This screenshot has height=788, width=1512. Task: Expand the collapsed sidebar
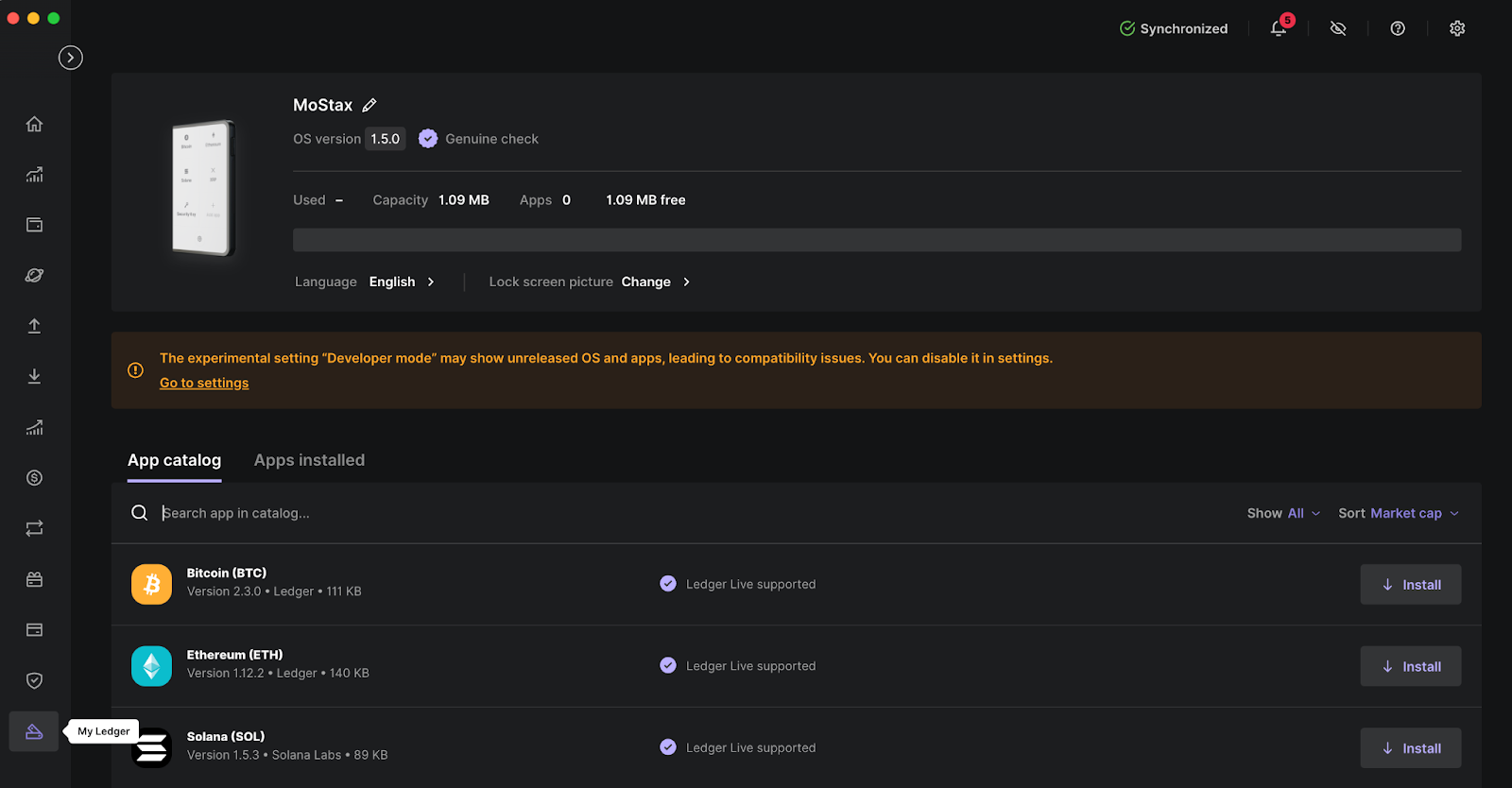pyautogui.click(x=70, y=58)
